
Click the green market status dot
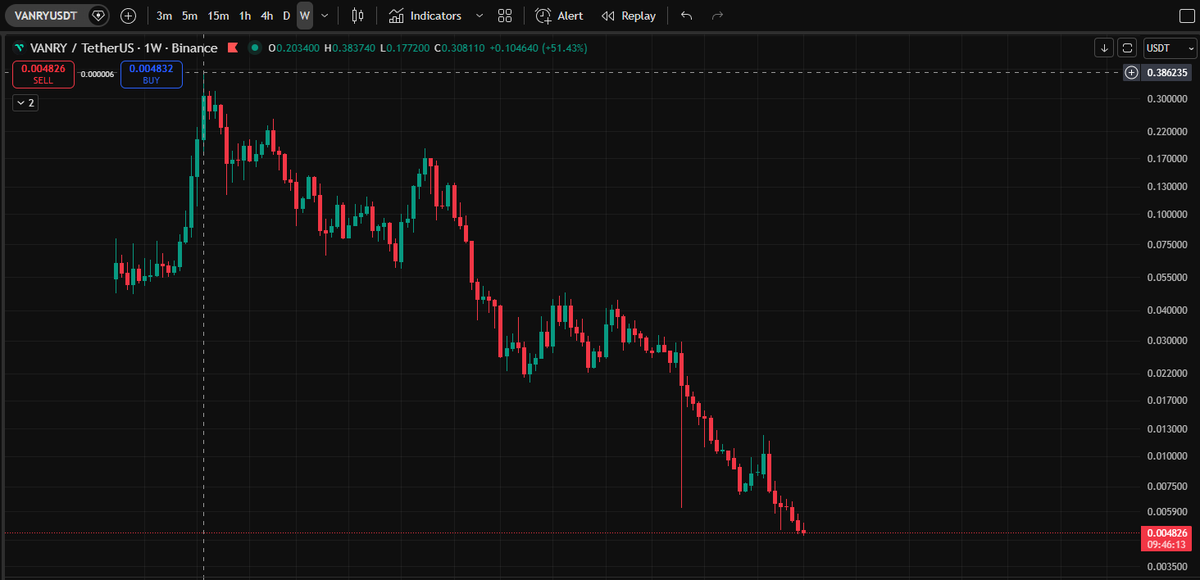256,48
